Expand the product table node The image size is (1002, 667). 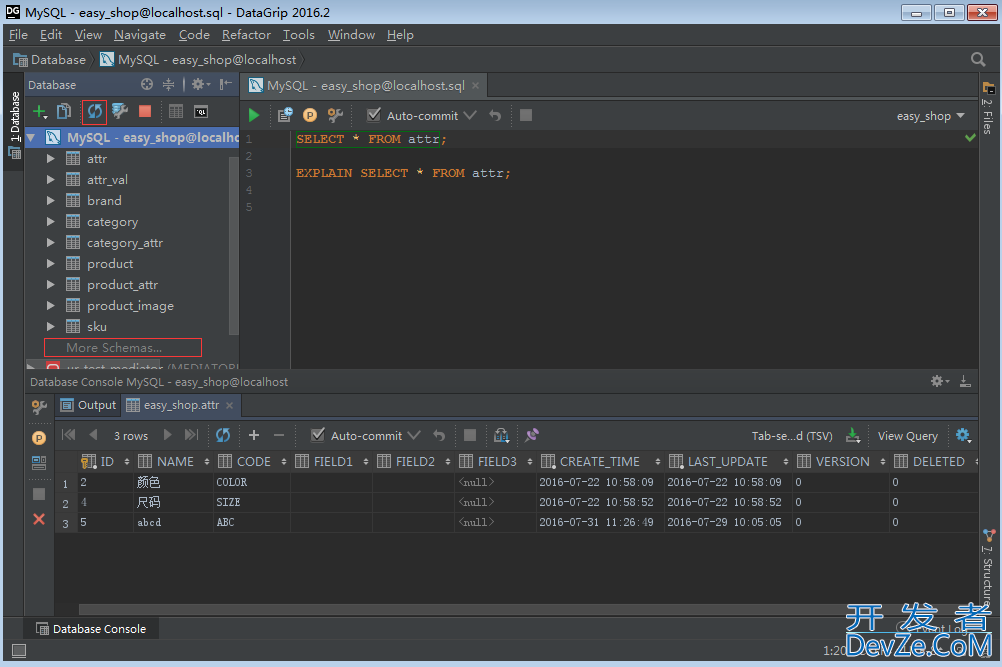point(50,264)
